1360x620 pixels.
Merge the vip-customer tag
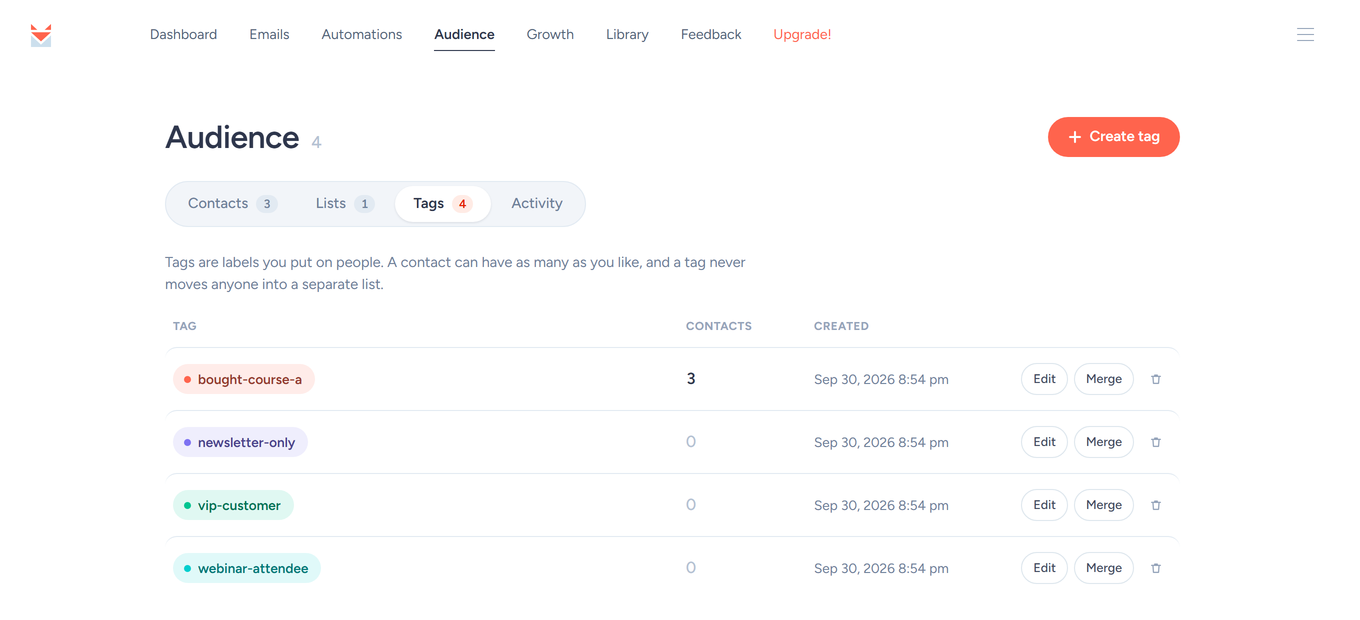coord(1104,505)
